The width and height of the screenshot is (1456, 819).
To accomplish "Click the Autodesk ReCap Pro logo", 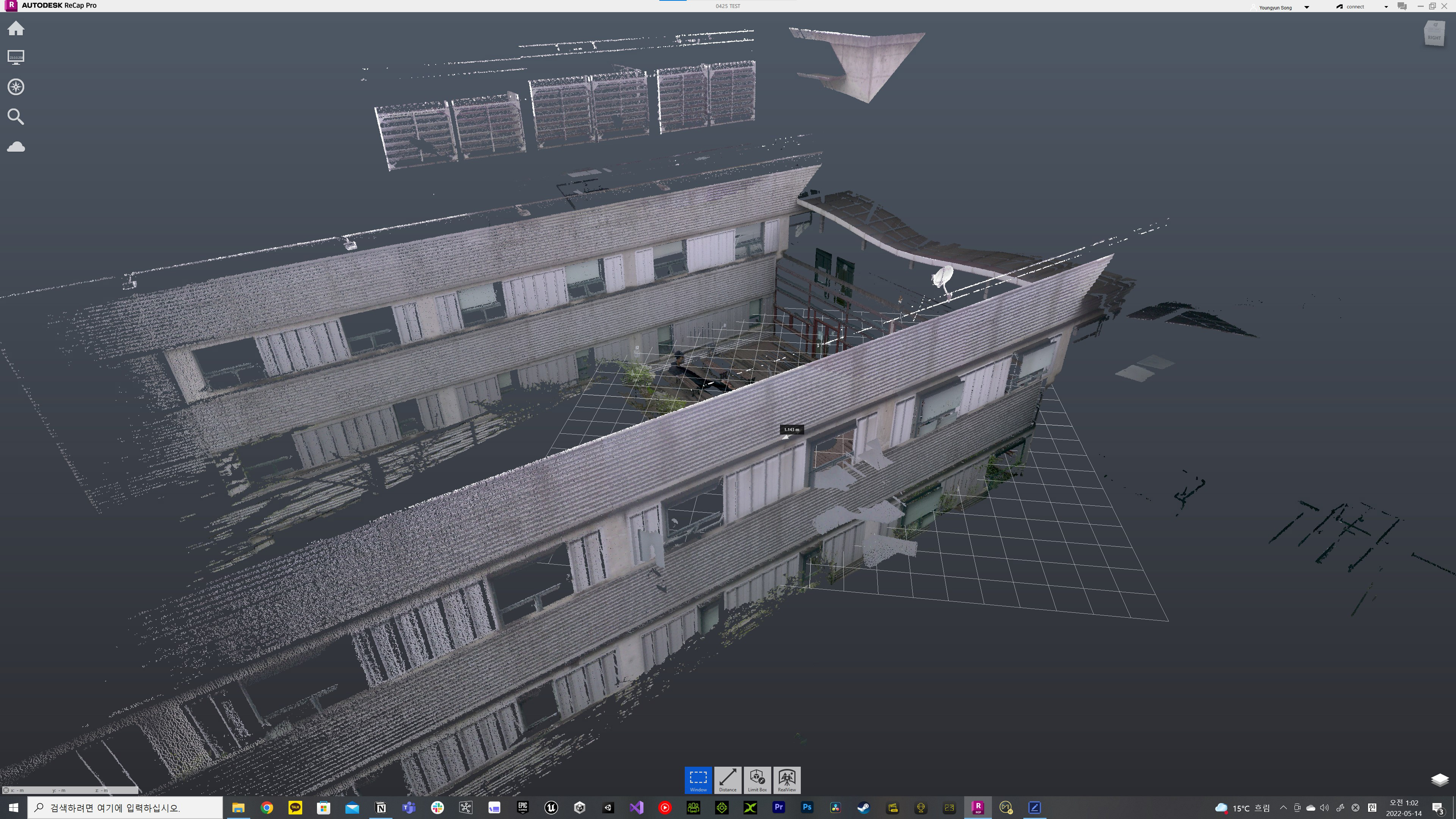I will click(11, 6).
